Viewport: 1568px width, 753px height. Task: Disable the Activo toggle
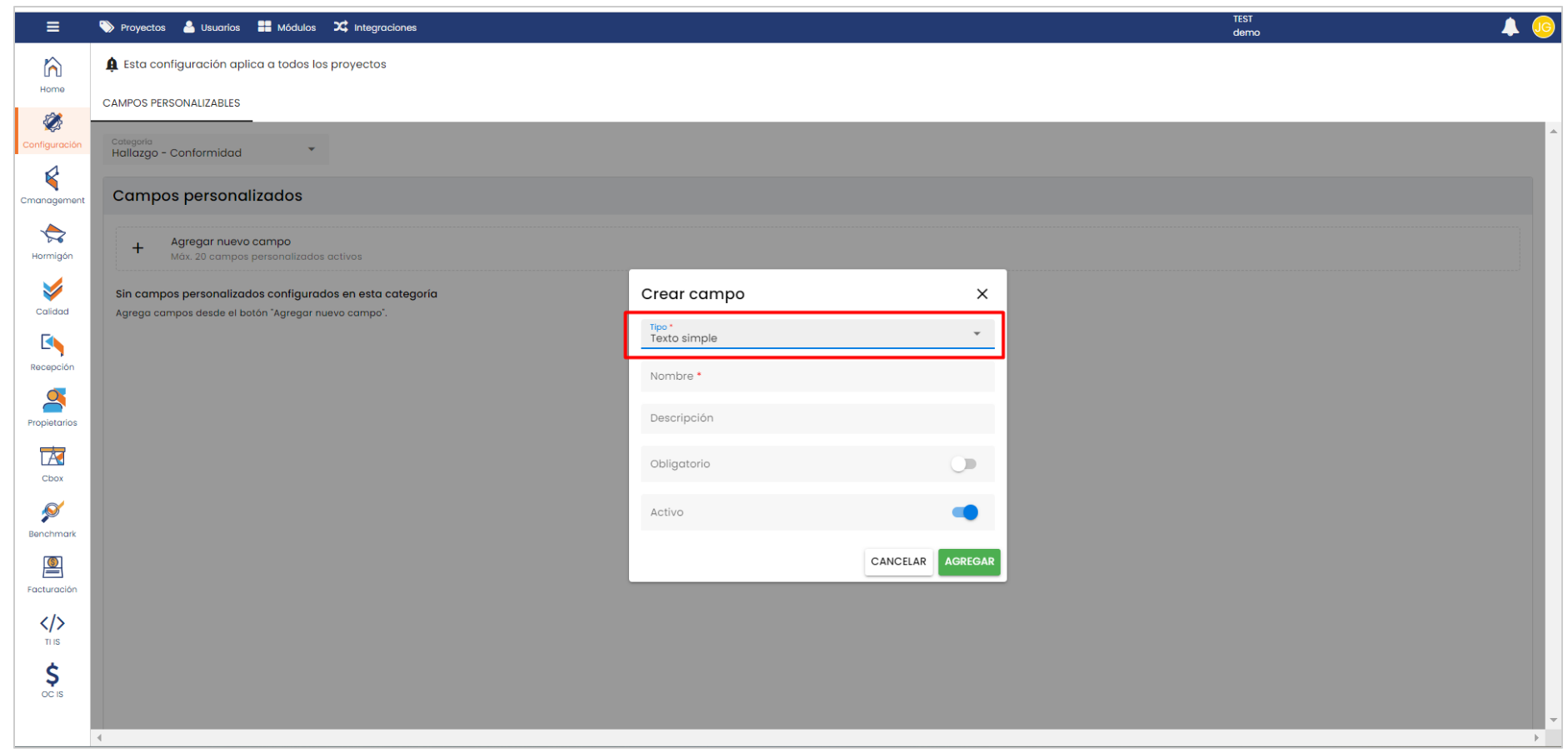click(965, 512)
